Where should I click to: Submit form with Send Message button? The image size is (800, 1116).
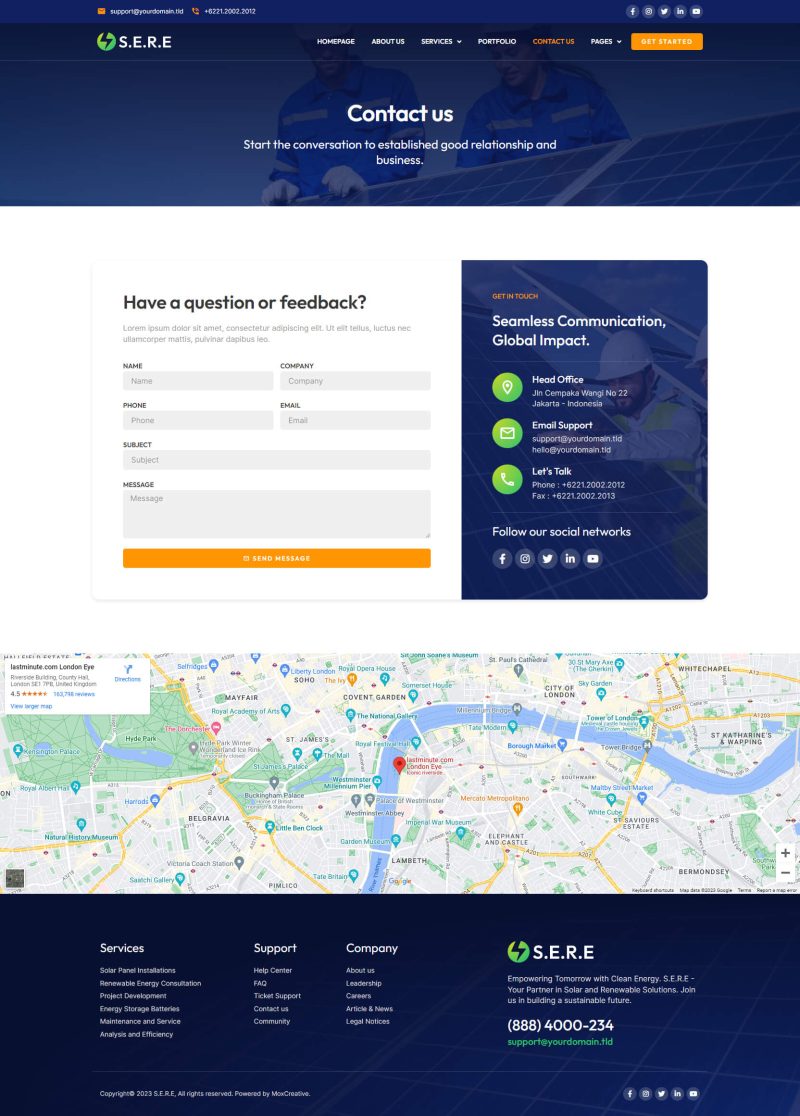[x=277, y=558]
